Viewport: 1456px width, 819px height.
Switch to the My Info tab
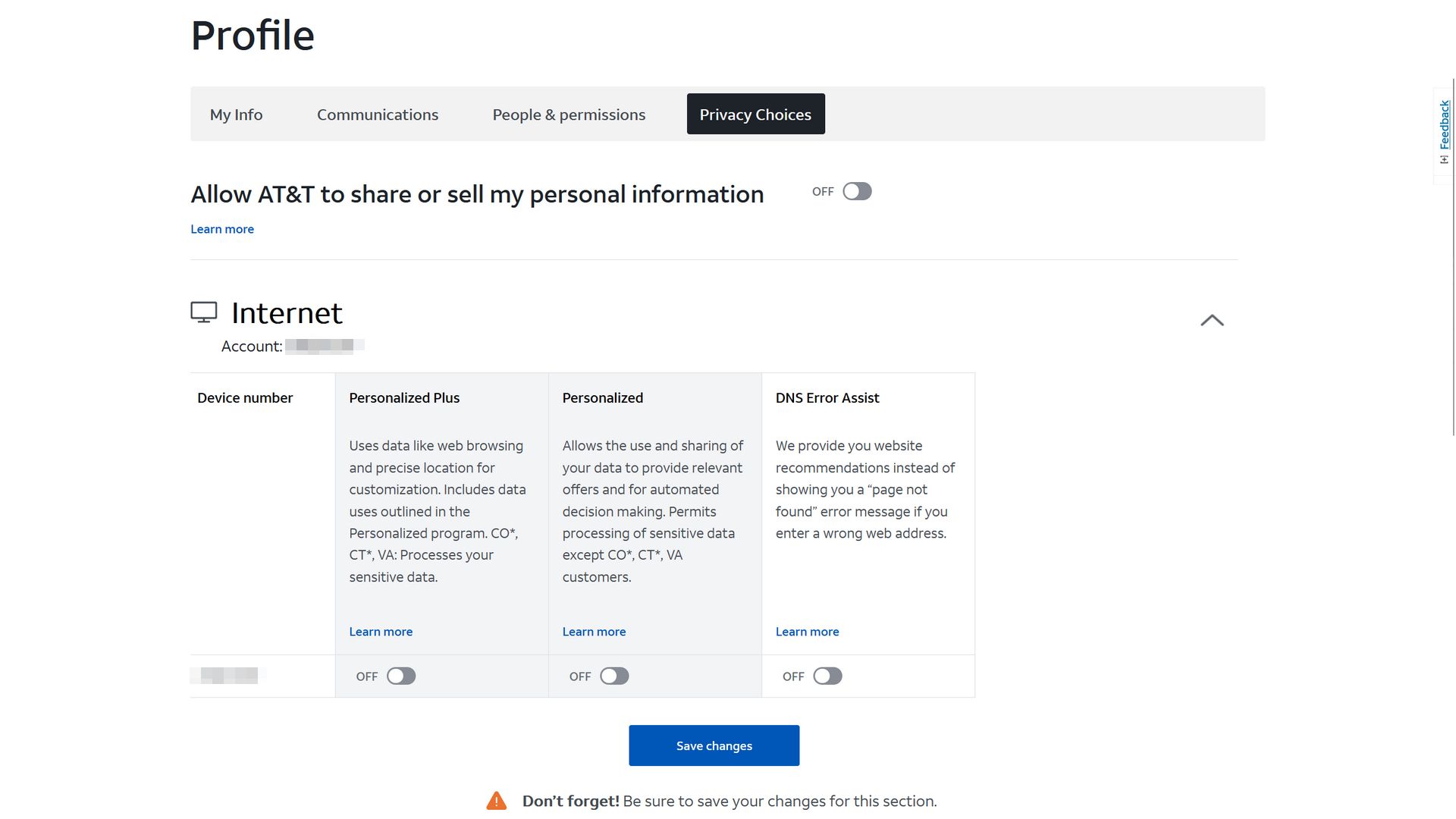[x=236, y=115]
